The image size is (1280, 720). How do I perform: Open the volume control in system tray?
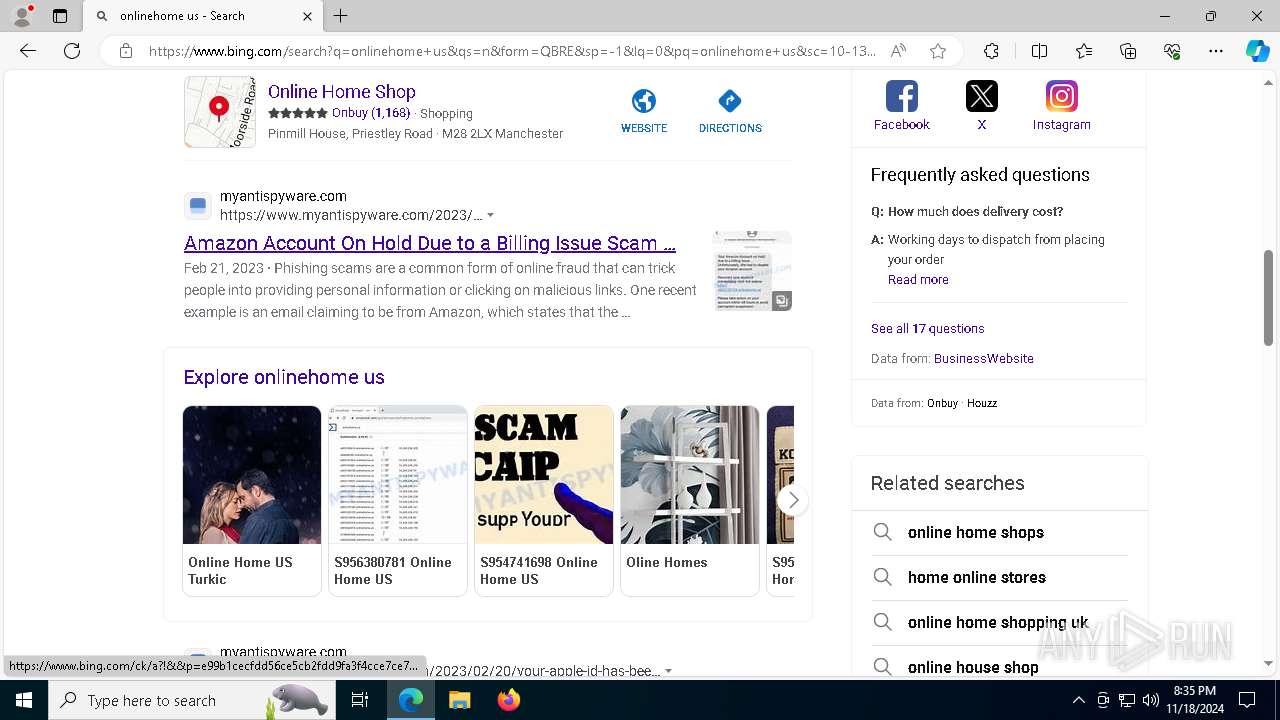coord(1151,700)
